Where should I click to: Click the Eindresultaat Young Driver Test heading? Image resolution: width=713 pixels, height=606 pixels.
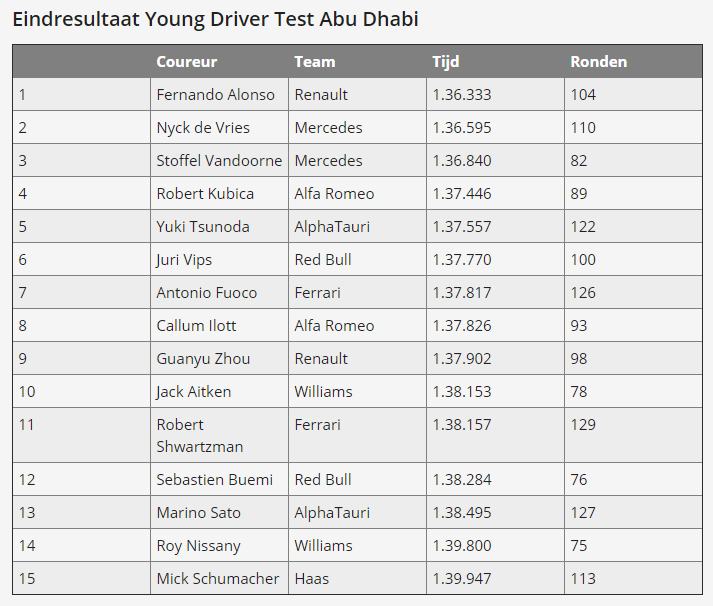pos(215,20)
